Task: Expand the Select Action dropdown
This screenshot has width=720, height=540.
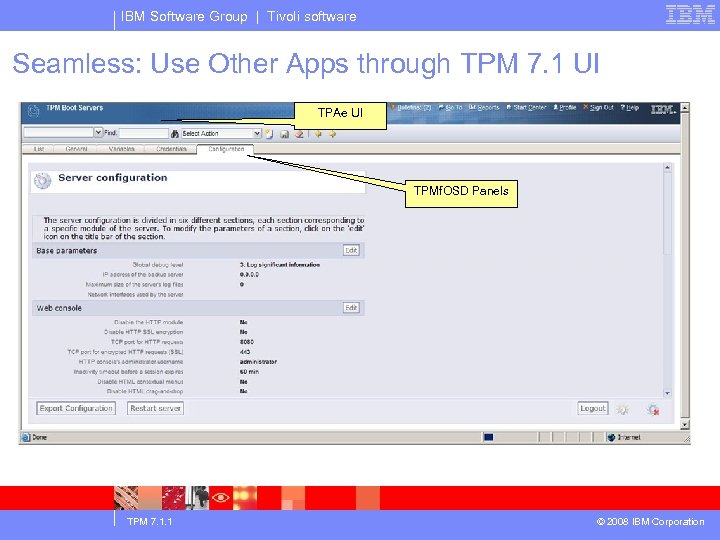Action: (257, 133)
